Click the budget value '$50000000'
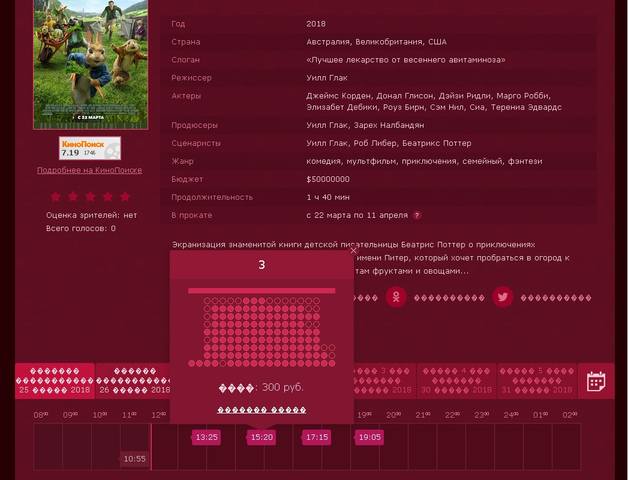628x480 pixels. point(328,179)
